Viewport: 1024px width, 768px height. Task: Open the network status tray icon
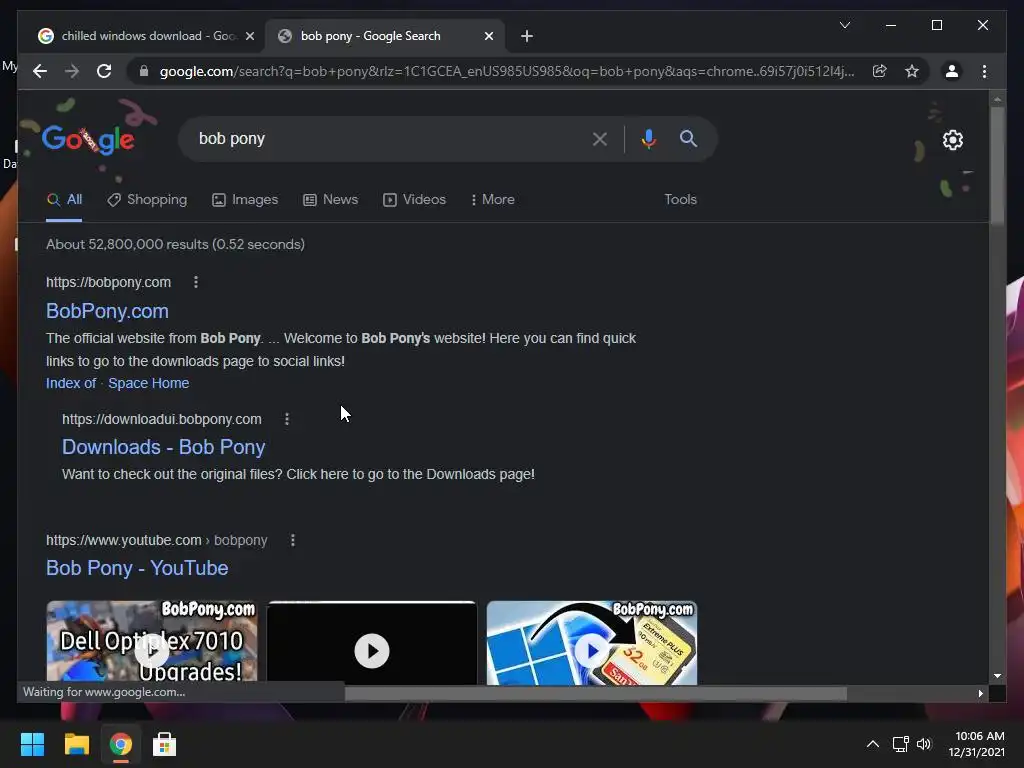901,744
